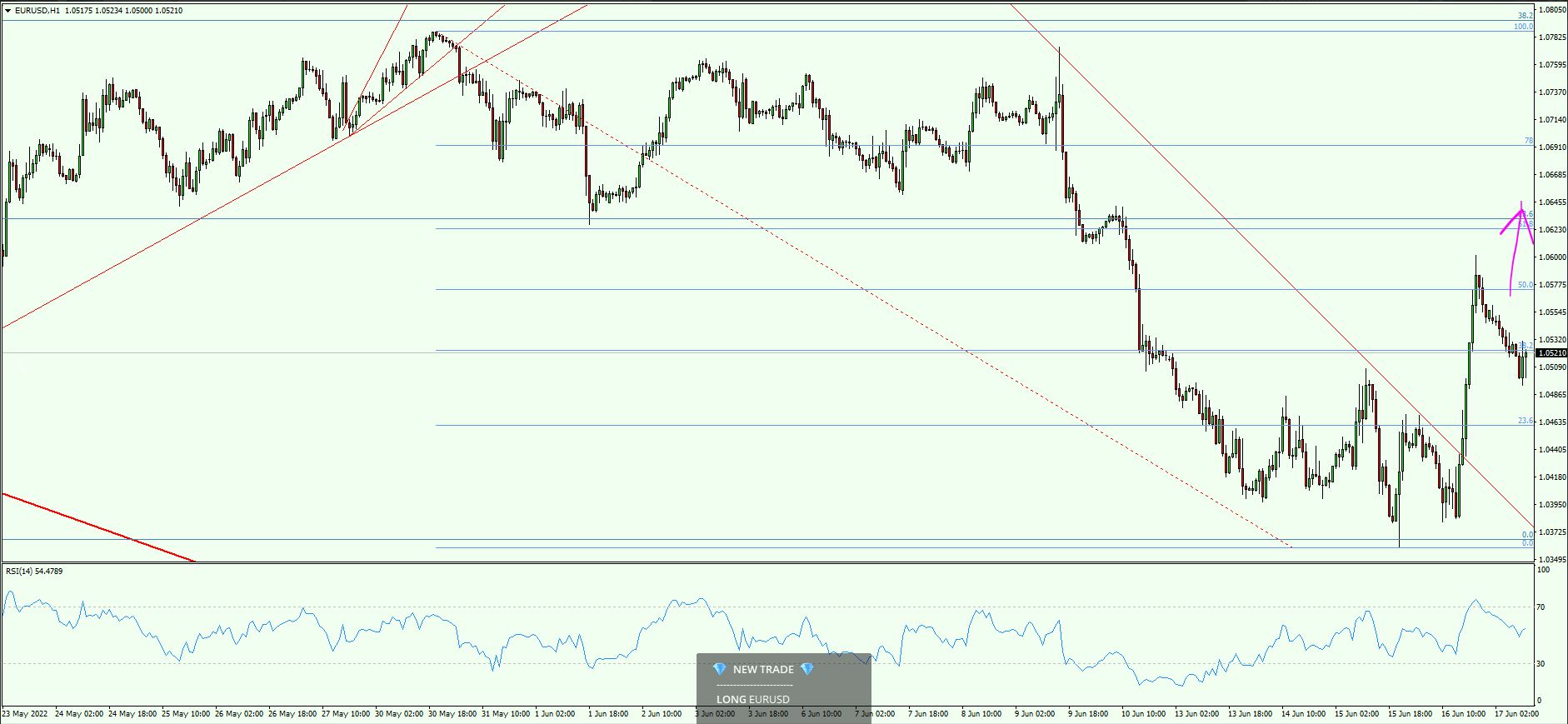Click the 1.04405 price scale value
The height and width of the screenshot is (724, 1568).
1552,450
